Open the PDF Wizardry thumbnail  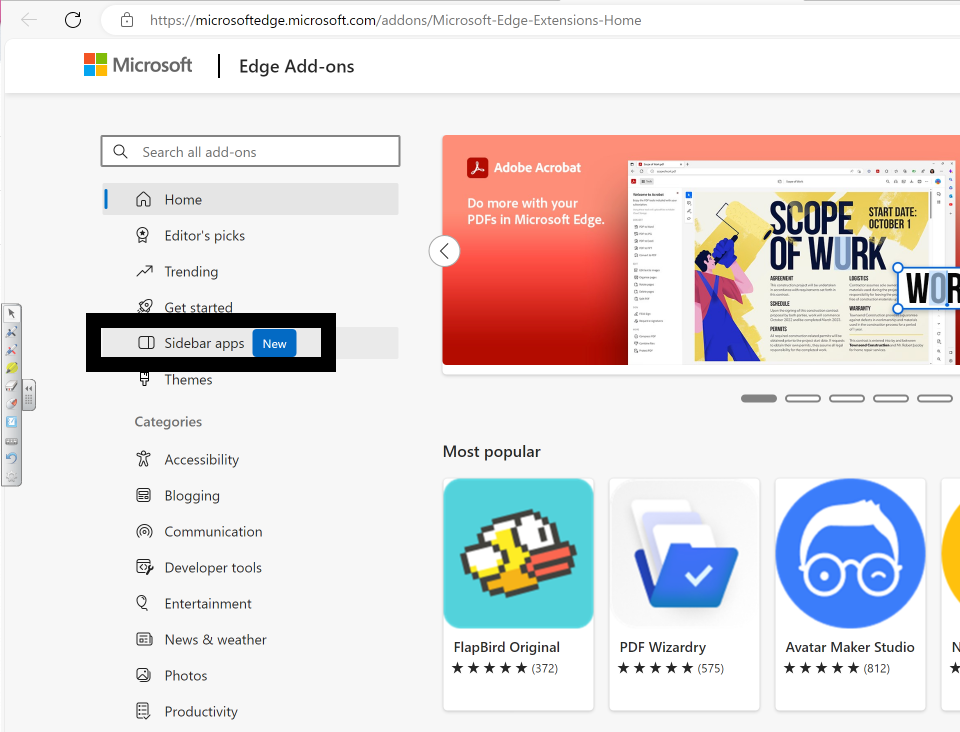click(x=684, y=553)
